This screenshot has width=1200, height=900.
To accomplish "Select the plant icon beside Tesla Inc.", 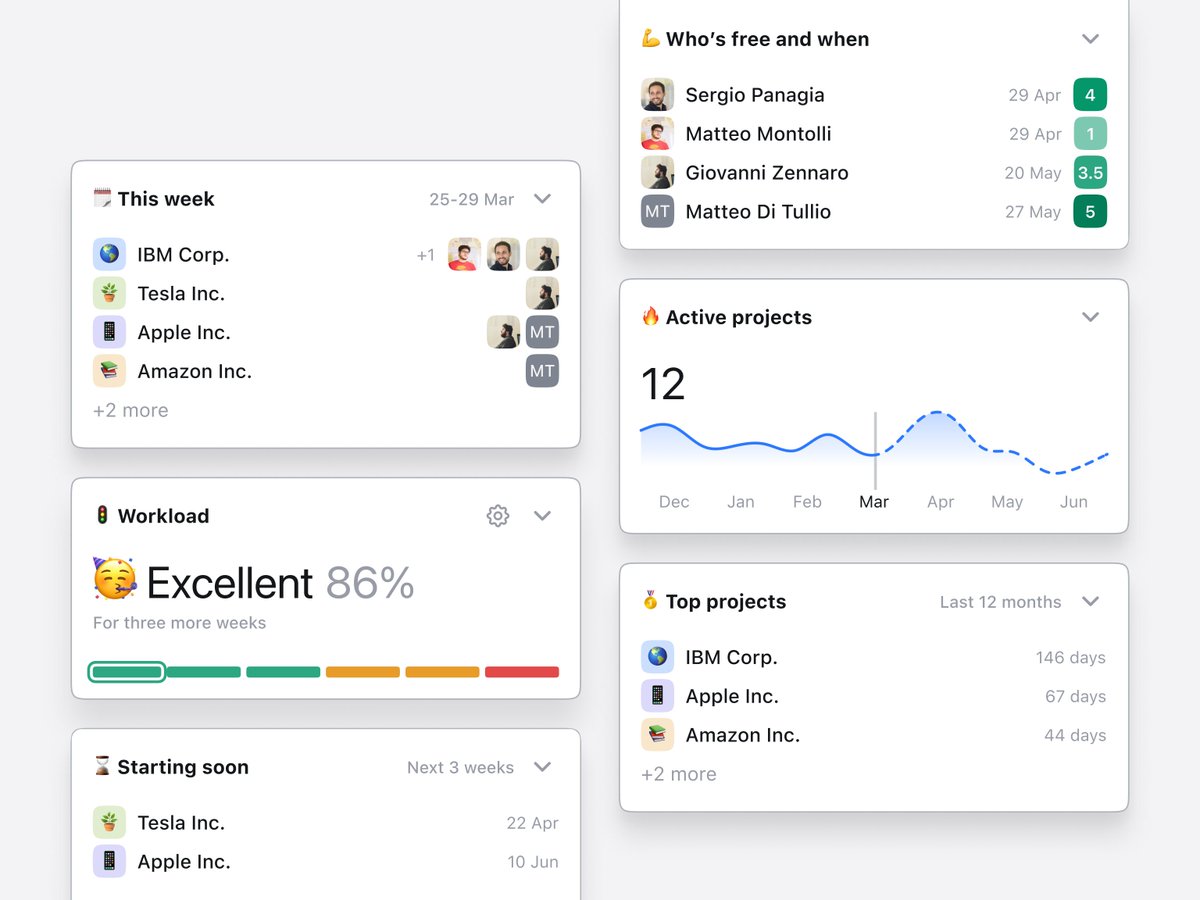I will [108, 293].
